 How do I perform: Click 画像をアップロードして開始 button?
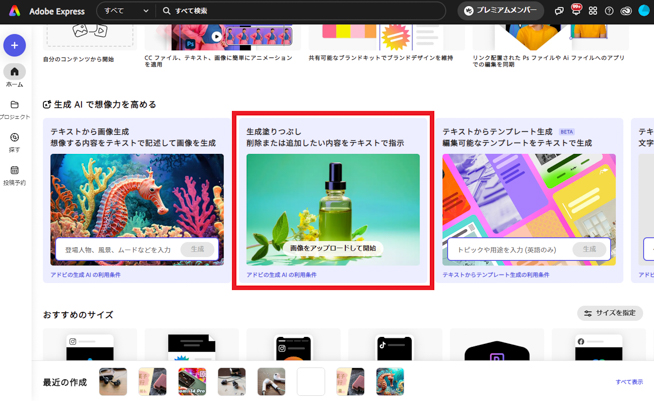point(333,248)
